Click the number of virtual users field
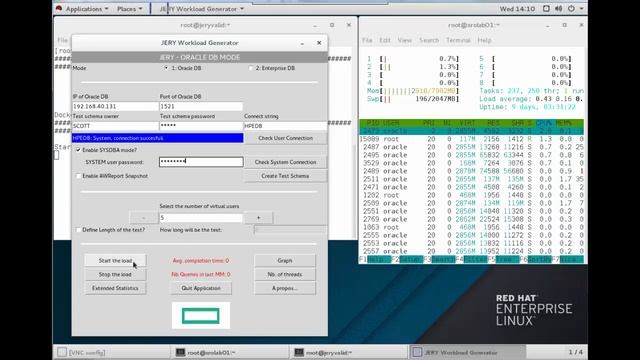This screenshot has width=640, height=360. 201,218
